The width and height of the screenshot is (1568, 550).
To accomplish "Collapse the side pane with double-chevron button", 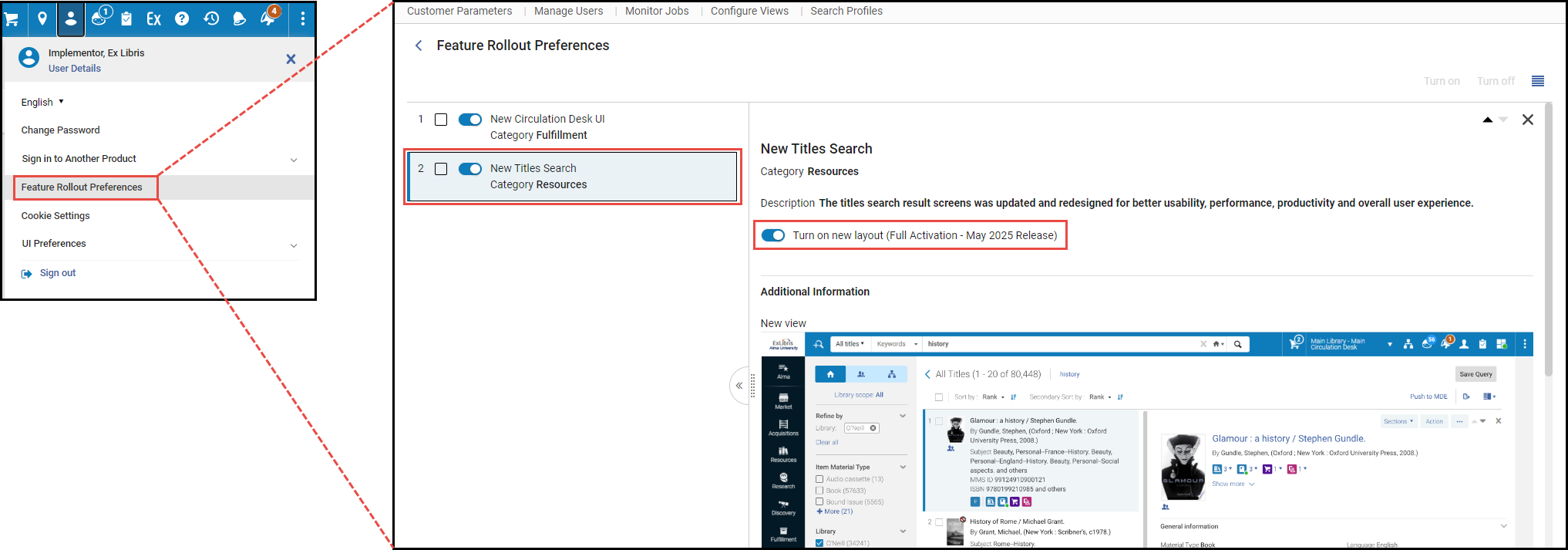I will (739, 386).
